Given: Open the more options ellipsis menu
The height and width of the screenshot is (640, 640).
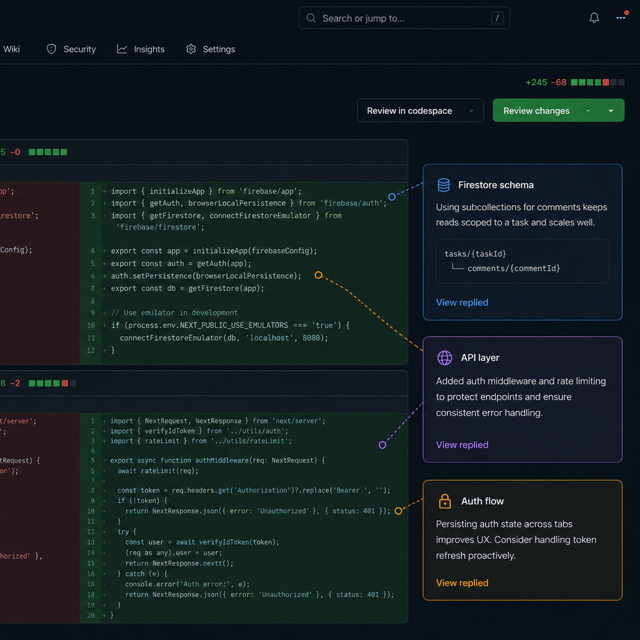Looking at the screenshot, I should [x=621, y=18].
